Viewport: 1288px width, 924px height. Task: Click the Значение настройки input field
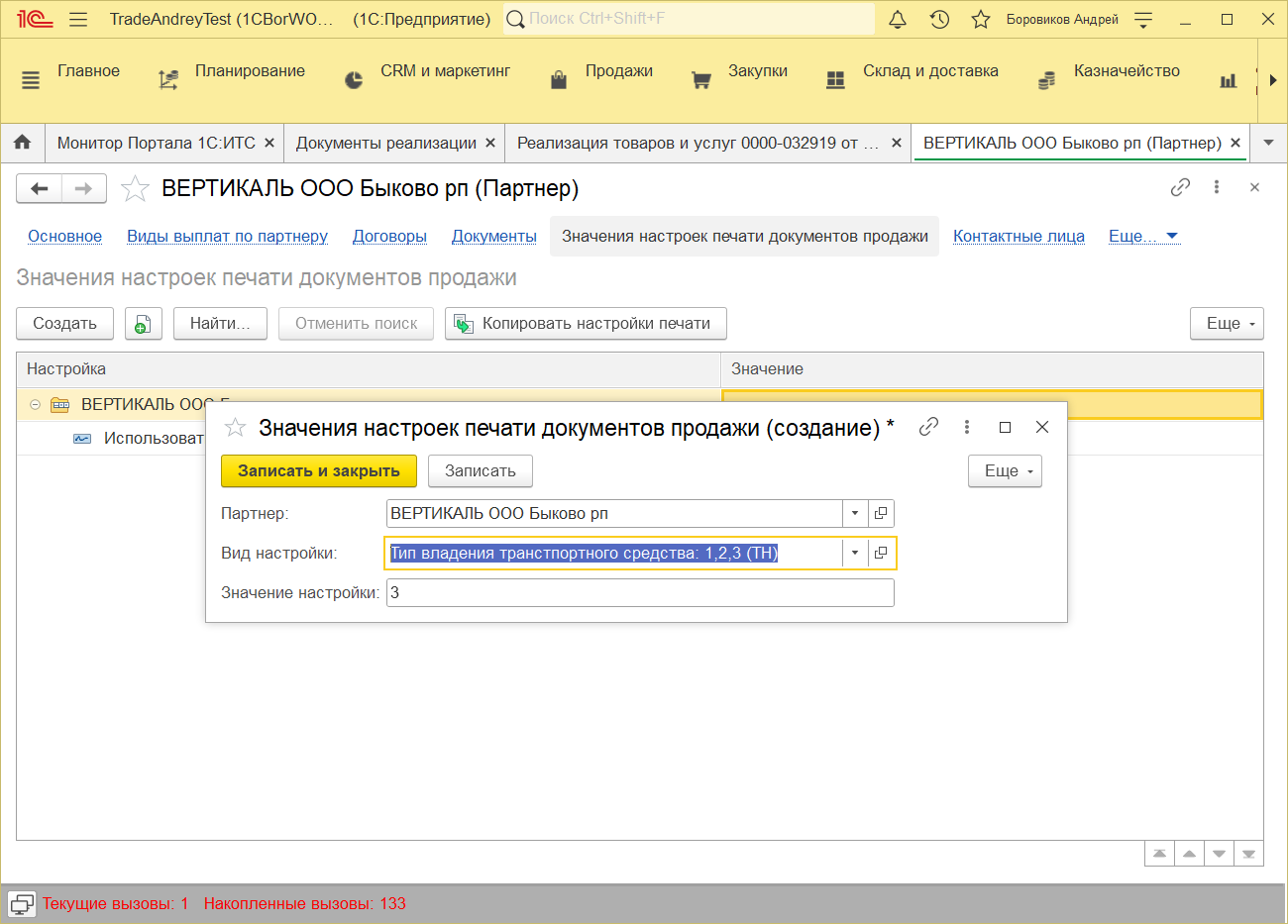coord(640,592)
